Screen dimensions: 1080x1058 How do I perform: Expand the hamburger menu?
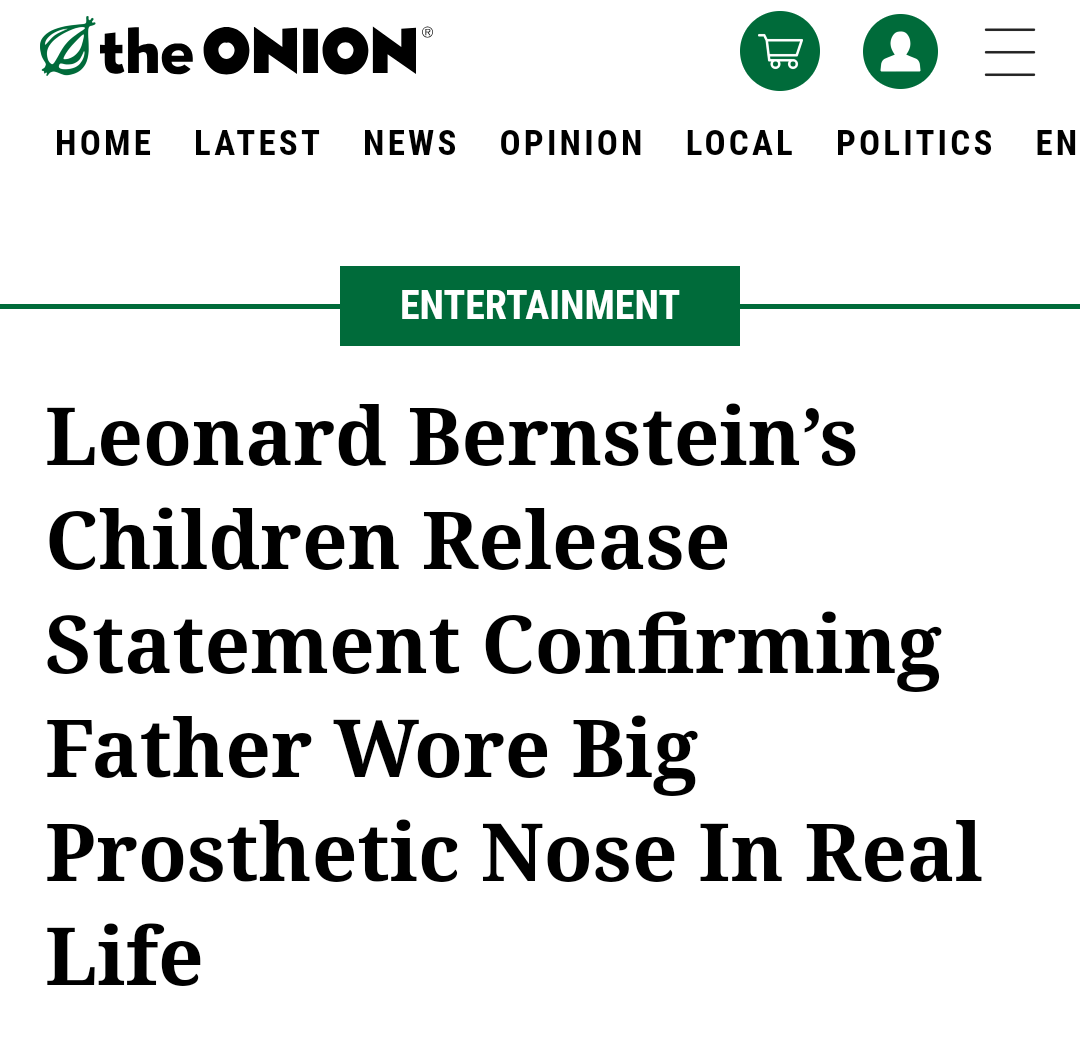tap(1009, 52)
